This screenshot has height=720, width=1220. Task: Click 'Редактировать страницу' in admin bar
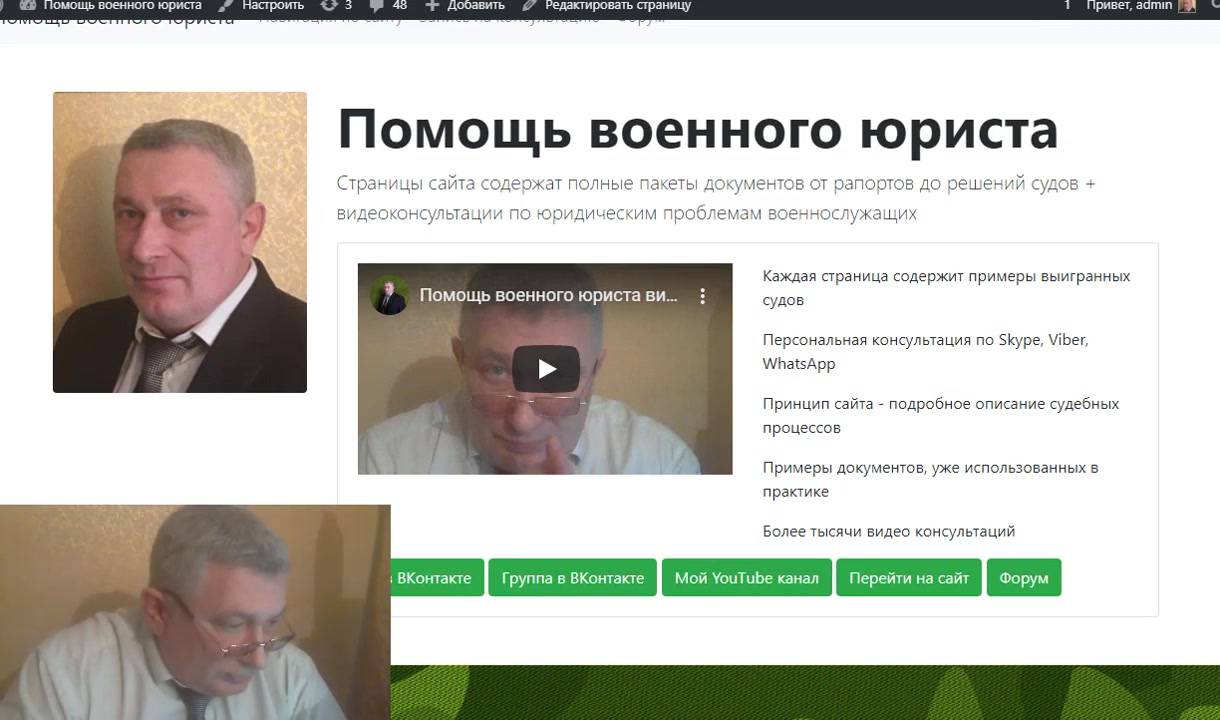coord(607,6)
